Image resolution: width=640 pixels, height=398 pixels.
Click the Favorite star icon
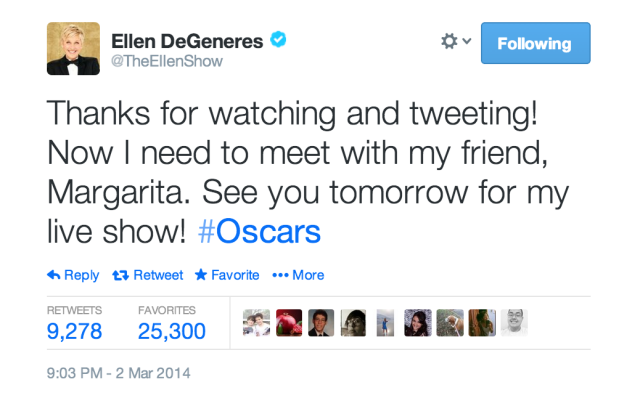[201, 275]
